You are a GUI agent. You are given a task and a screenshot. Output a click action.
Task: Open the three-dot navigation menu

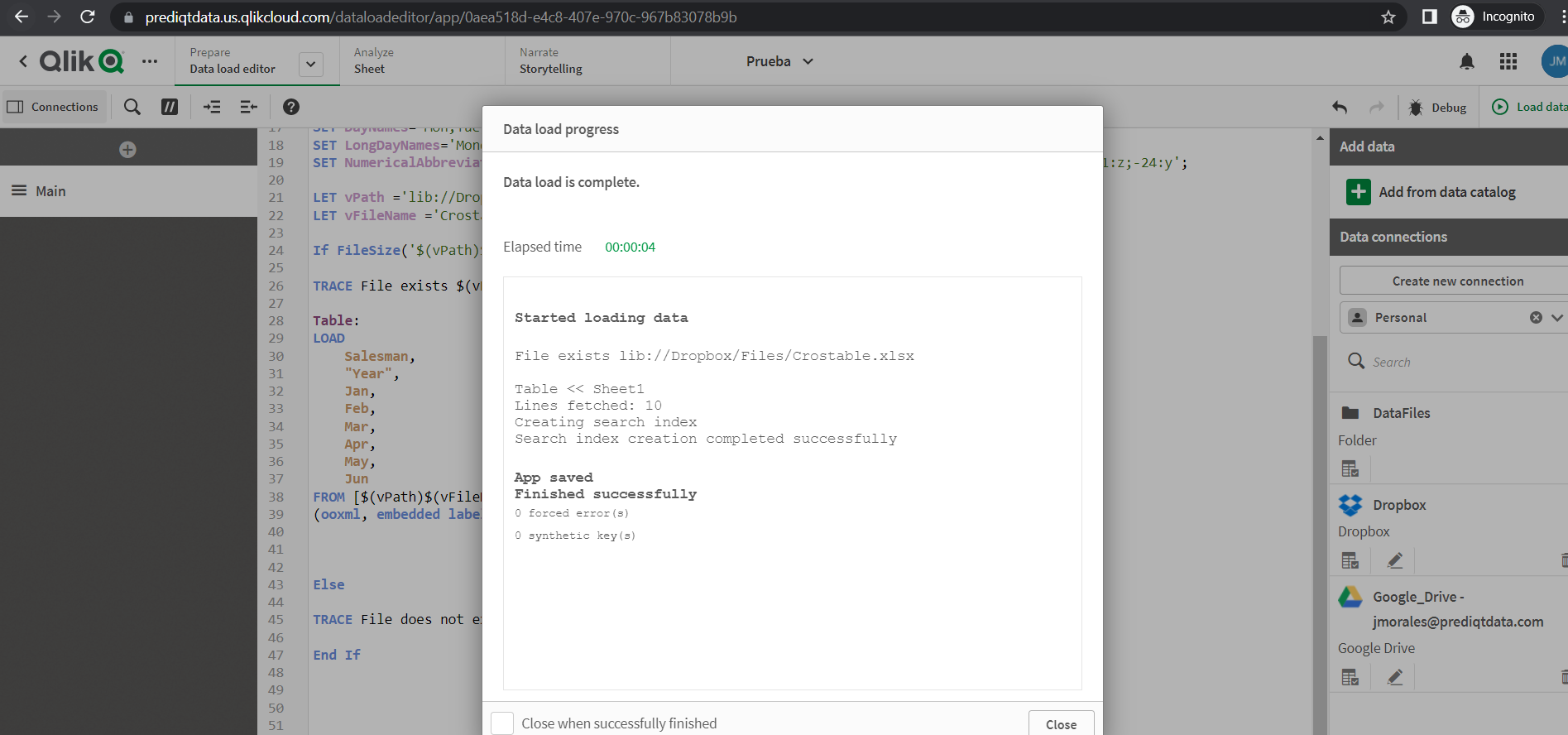pos(150,61)
